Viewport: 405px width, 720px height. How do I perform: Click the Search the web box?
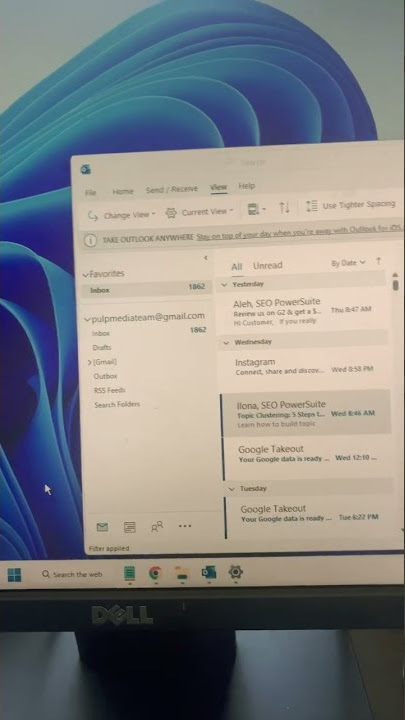pos(72,574)
